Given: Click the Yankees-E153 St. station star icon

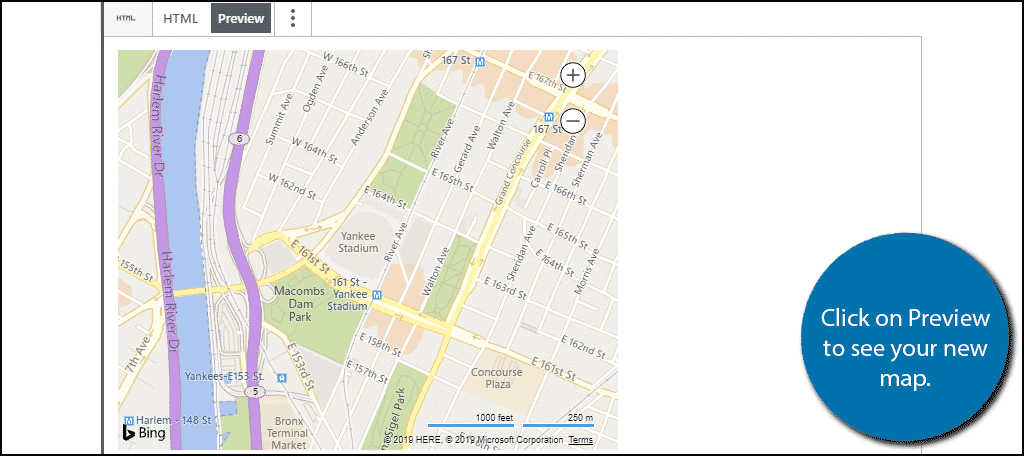Looking at the screenshot, I should pos(281,377).
